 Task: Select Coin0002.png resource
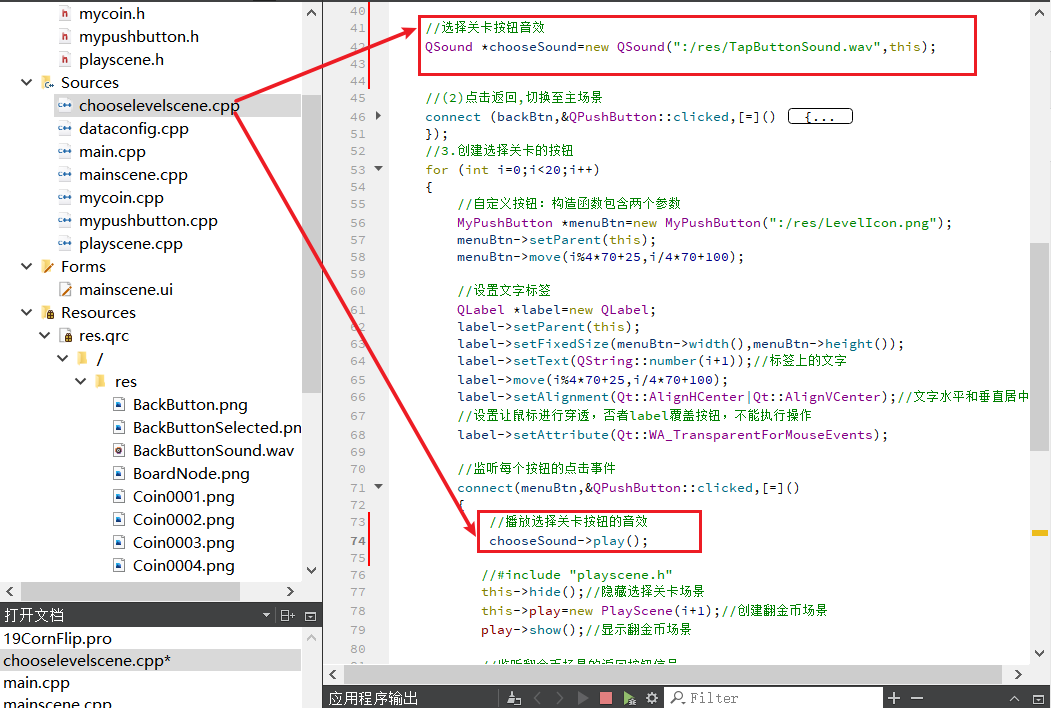184,519
